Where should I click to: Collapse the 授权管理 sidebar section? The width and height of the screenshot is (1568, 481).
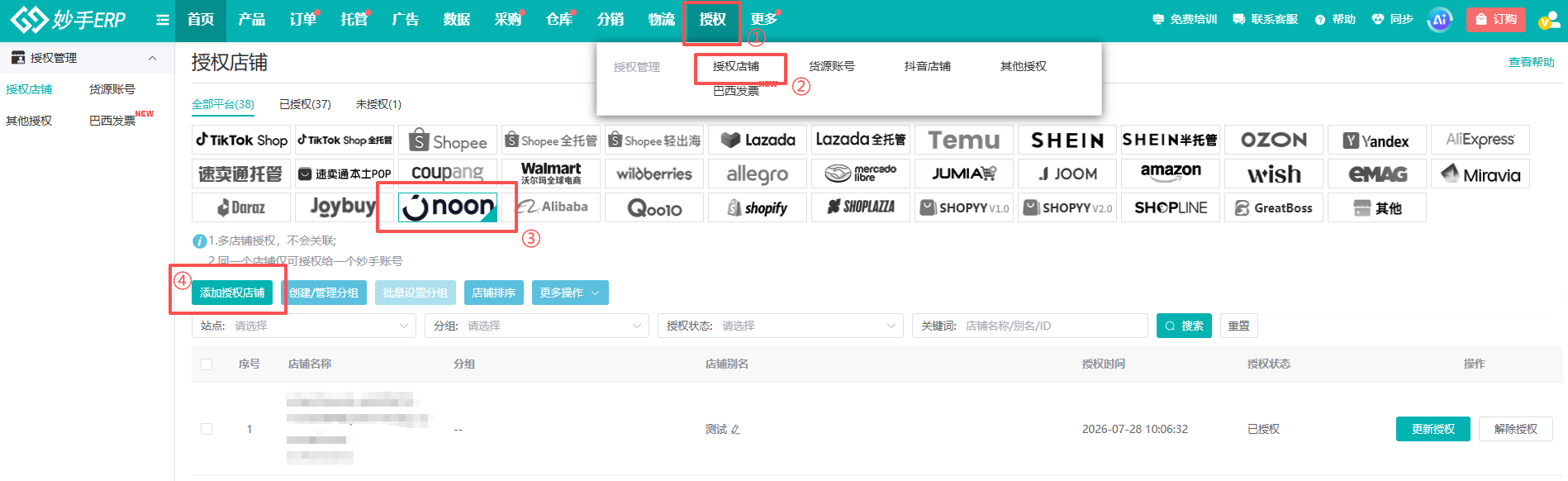tap(152, 58)
